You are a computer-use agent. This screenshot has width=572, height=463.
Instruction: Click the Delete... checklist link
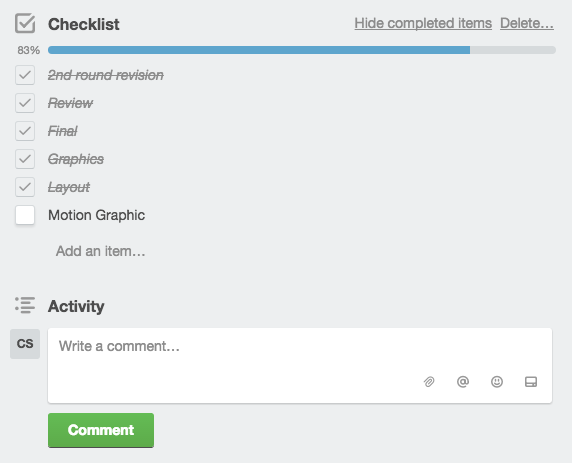point(527,23)
